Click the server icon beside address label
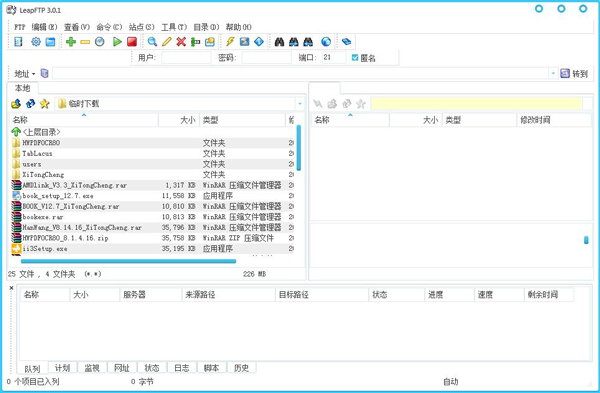The width and height of the screenshot is (600, 393). (x=44, y=73)
